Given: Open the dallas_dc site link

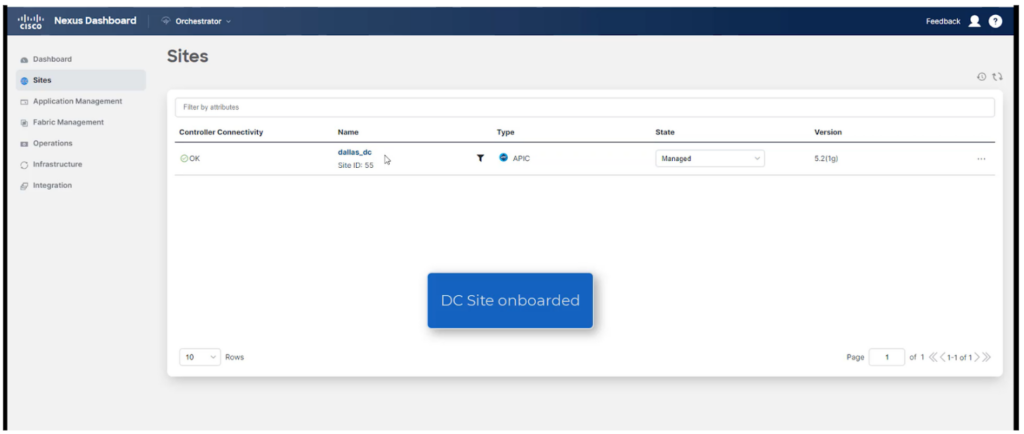Looking at the screenshot, I should click(355, 152).
